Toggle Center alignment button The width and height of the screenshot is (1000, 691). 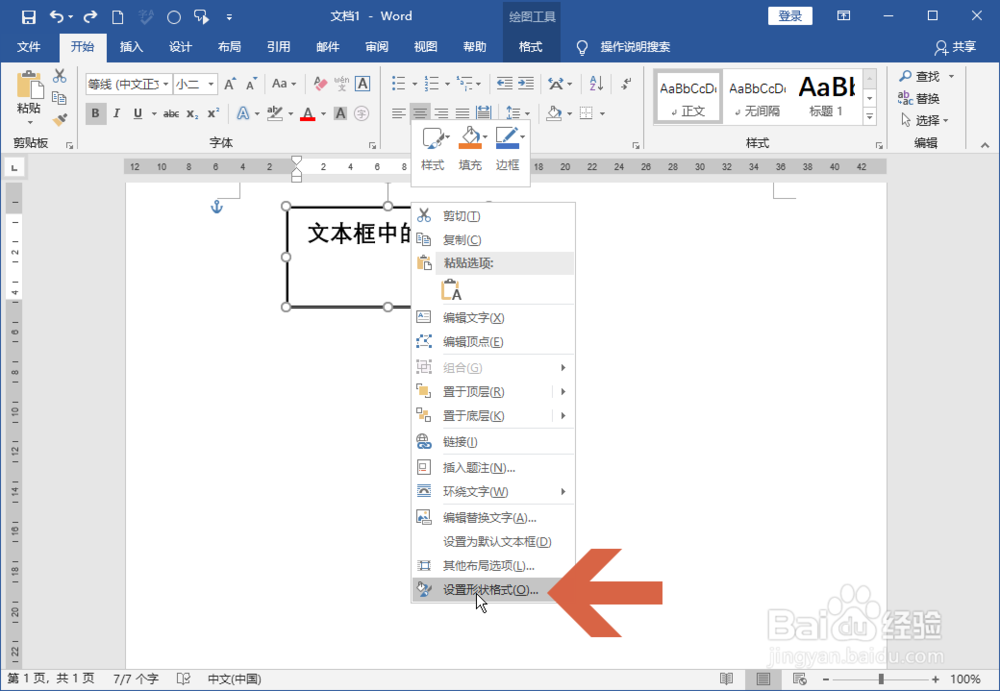pos(420,114)
